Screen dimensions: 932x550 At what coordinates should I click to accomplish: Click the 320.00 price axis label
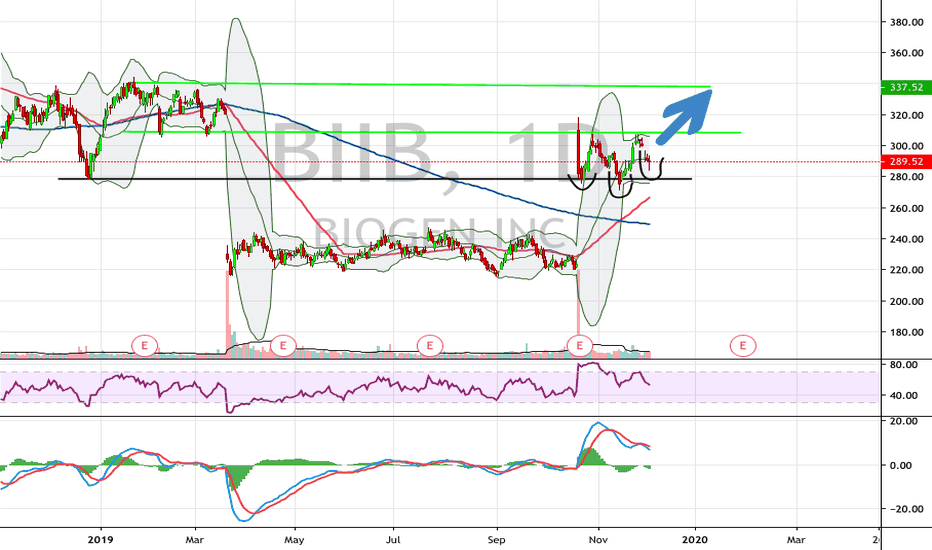(906, 115)
